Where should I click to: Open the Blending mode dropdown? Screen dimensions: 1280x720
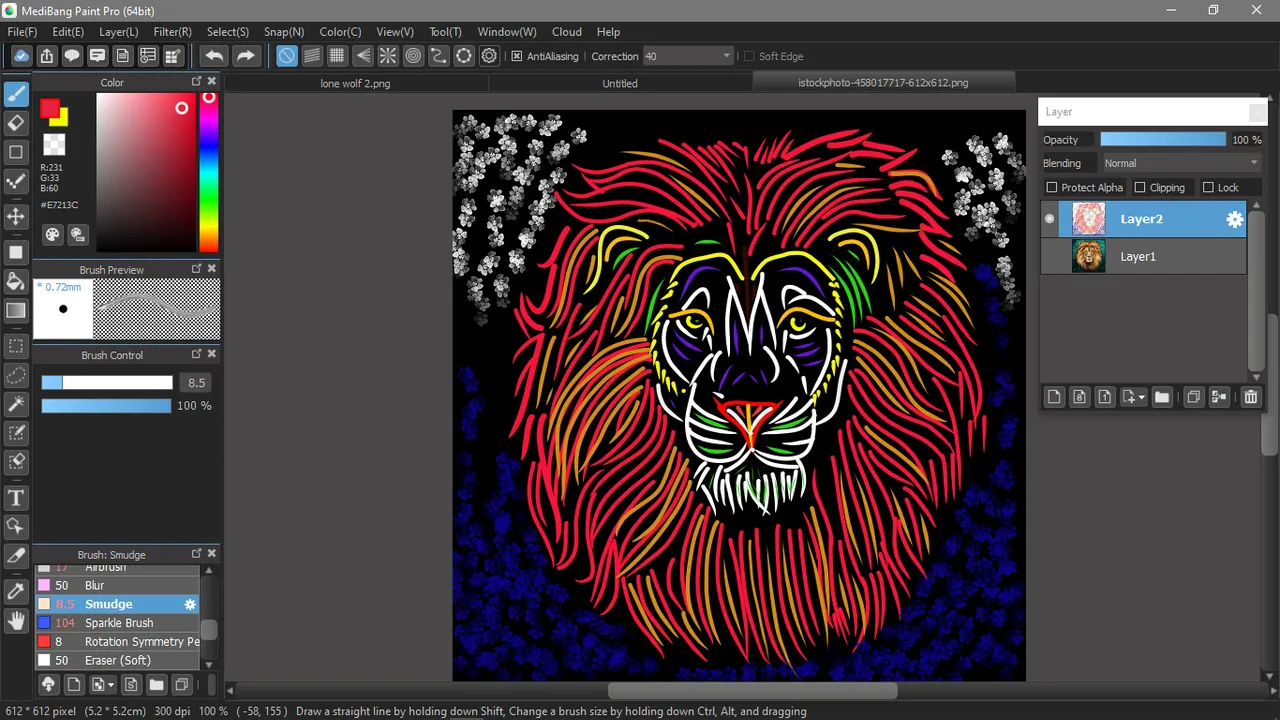pos(1181,163)
